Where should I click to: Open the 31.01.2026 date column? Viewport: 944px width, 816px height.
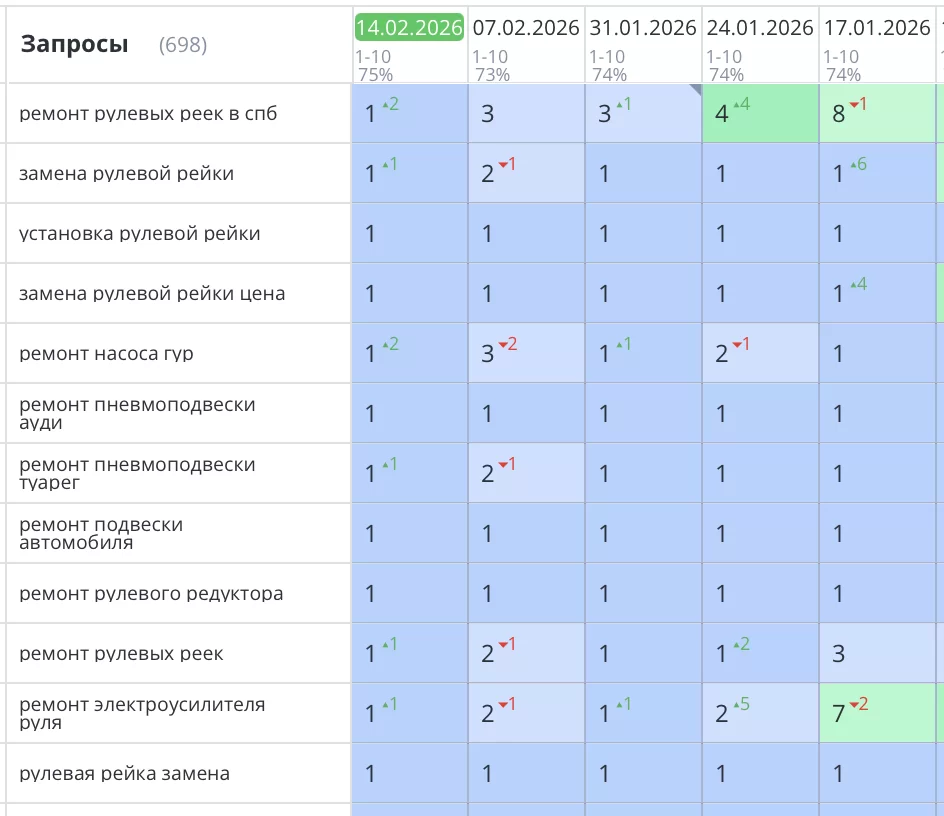pos(643,27)
